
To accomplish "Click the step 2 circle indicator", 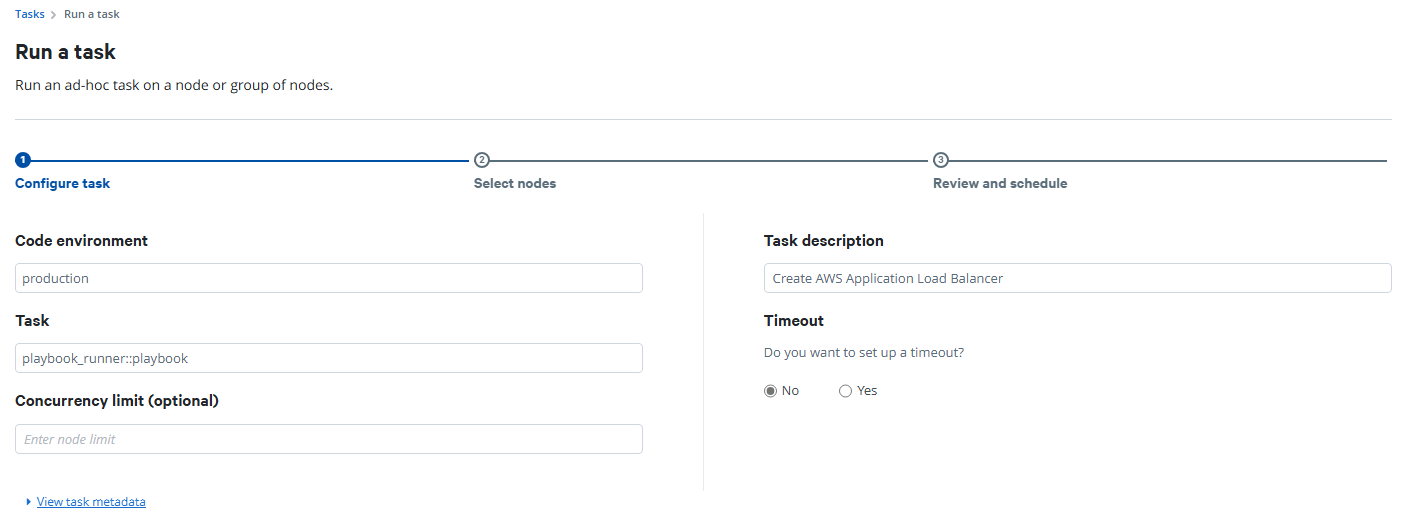I will [481, 160].
